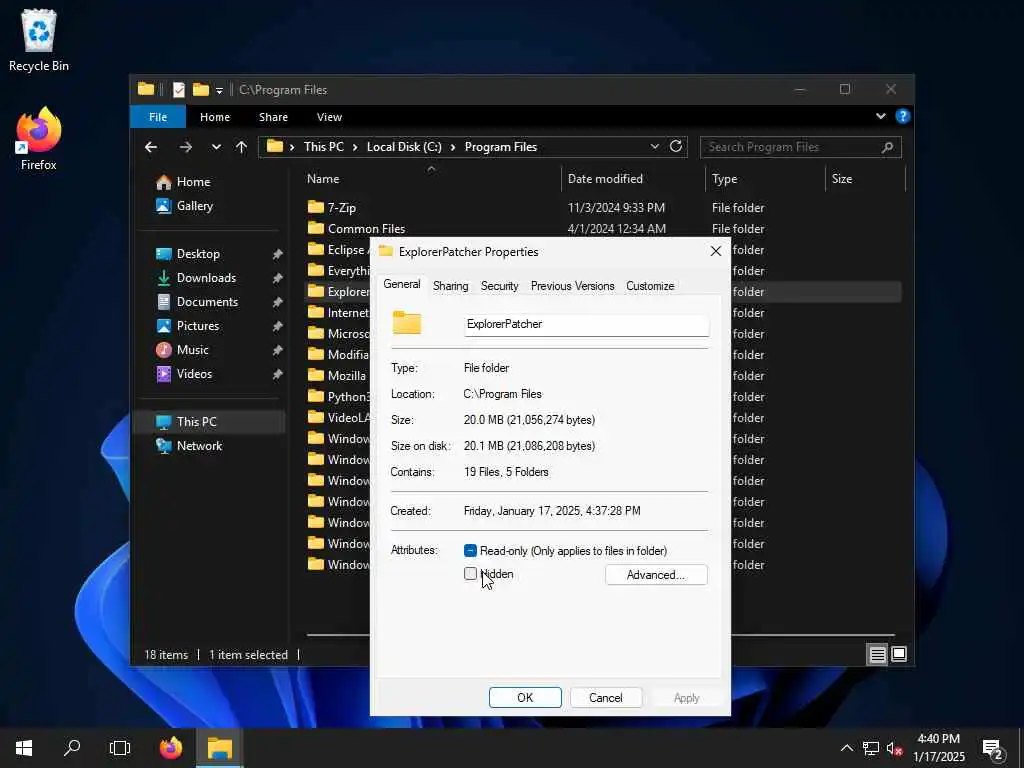Open recent locations dropdown arrow
This screenshot has width=1024, height=768.
(x=216, y=147)
